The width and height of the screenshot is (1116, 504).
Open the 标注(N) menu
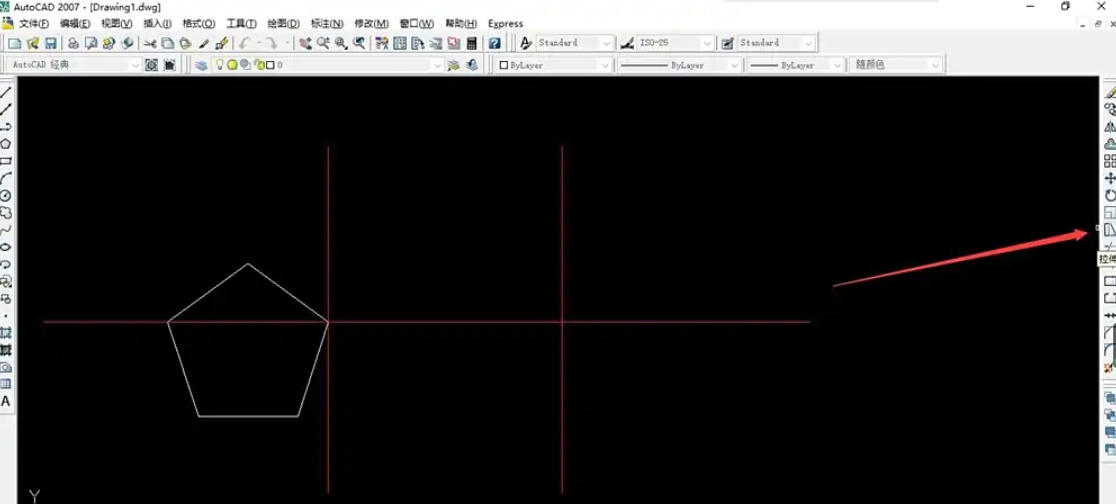(x=327, y=23)
